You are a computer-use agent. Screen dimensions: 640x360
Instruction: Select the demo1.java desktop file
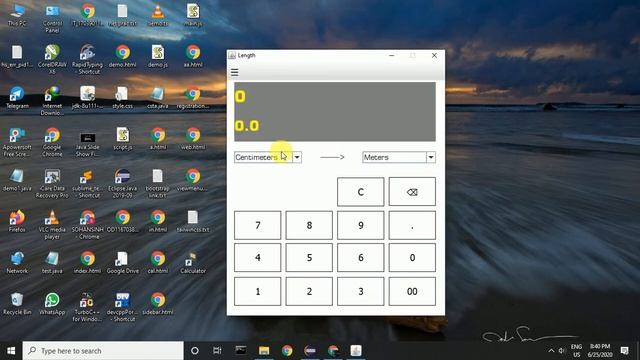click(17, 180)
